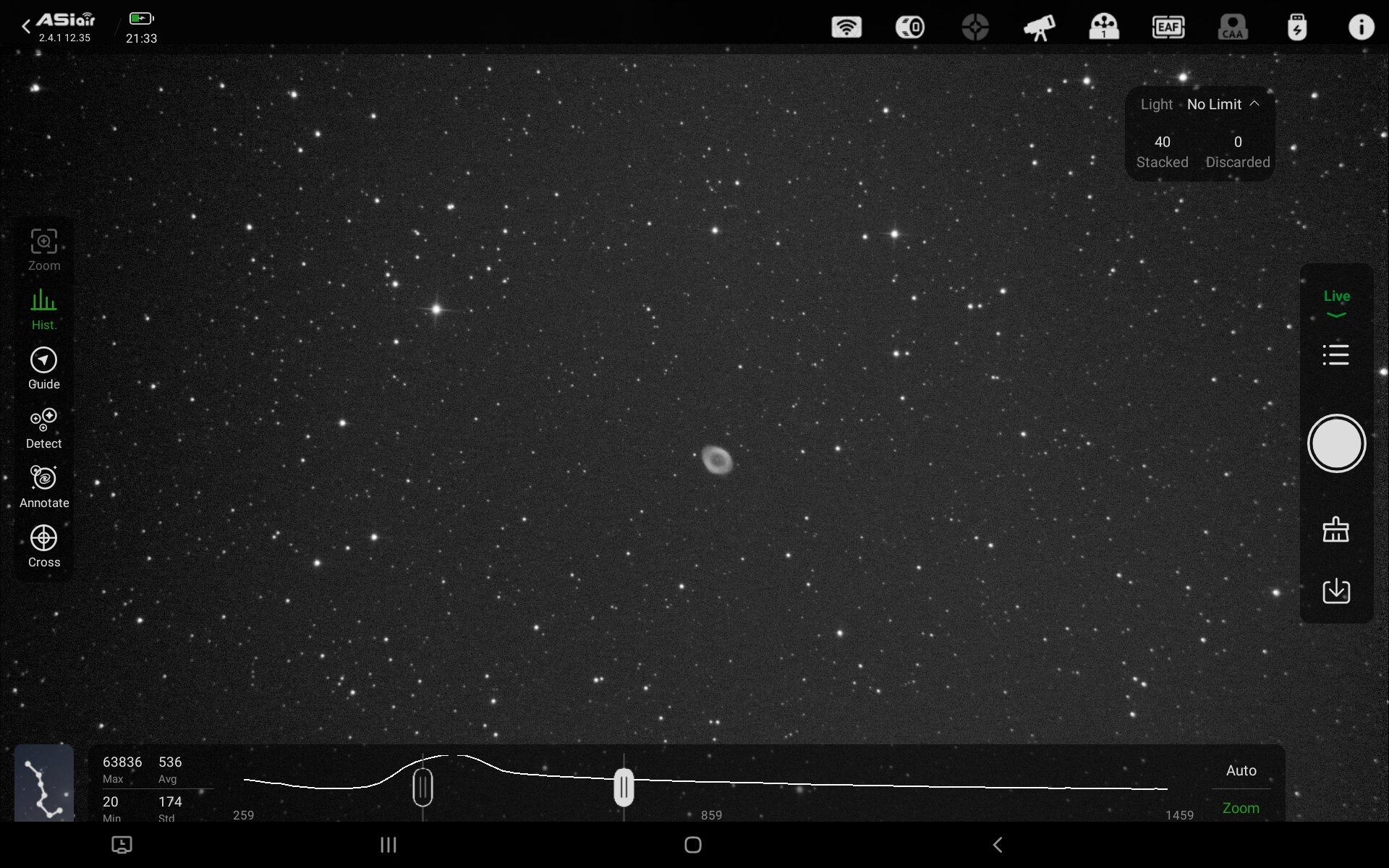Open the Annotate tool

tap(43, 487)
